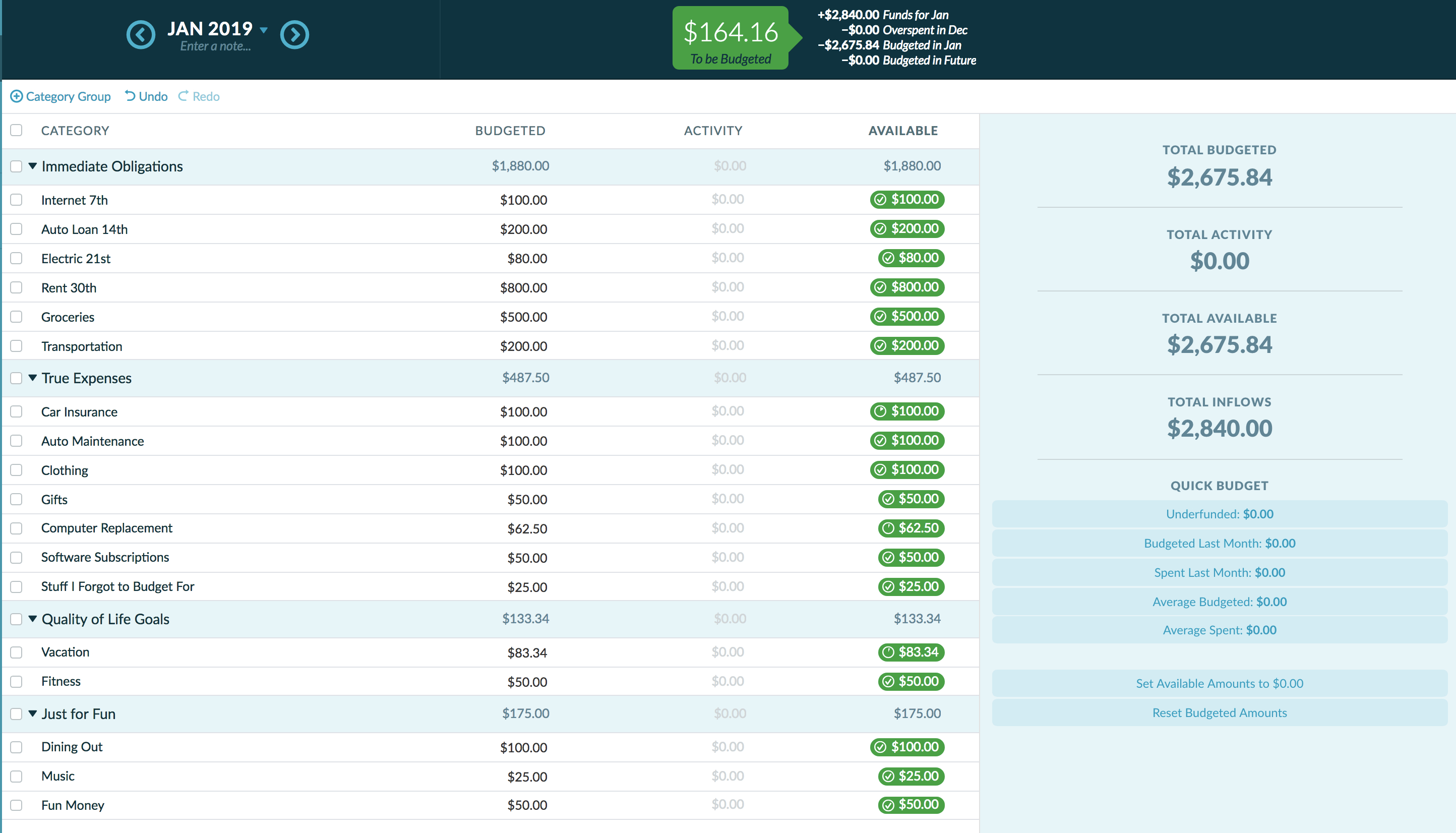This screenshot has height=833, width=1456.
Task: Click the green To be Budgeted box
Action: [x=731, y=38]
